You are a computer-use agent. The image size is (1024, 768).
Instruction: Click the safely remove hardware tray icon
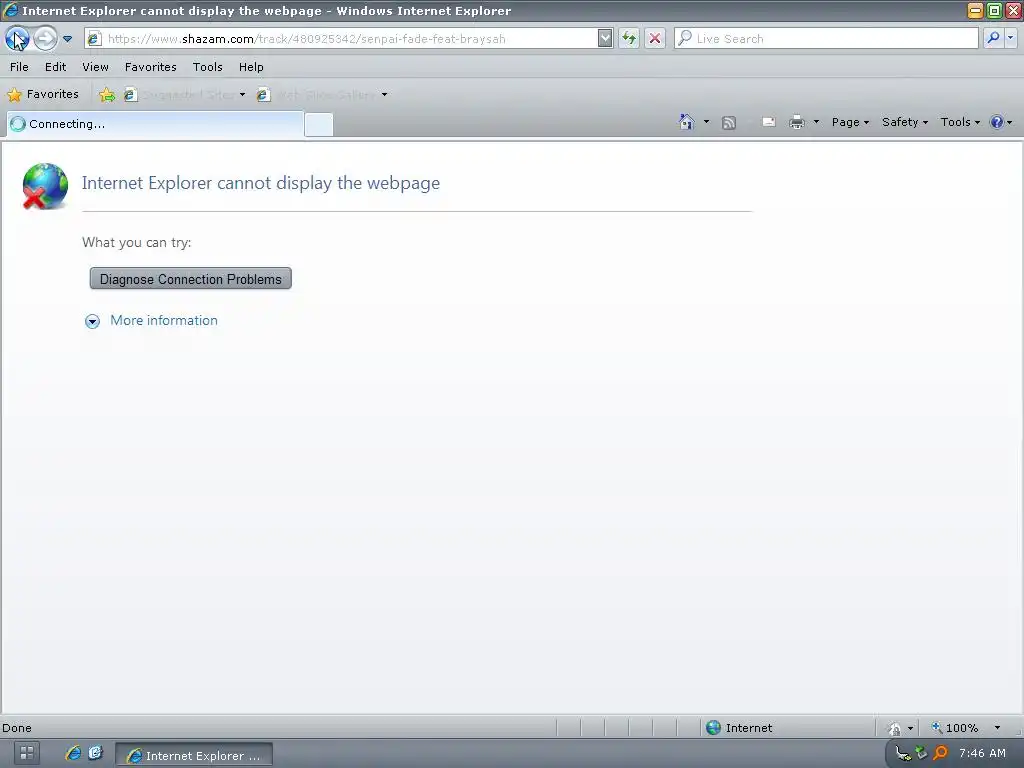pyautogui.click(x=921, y=753)
